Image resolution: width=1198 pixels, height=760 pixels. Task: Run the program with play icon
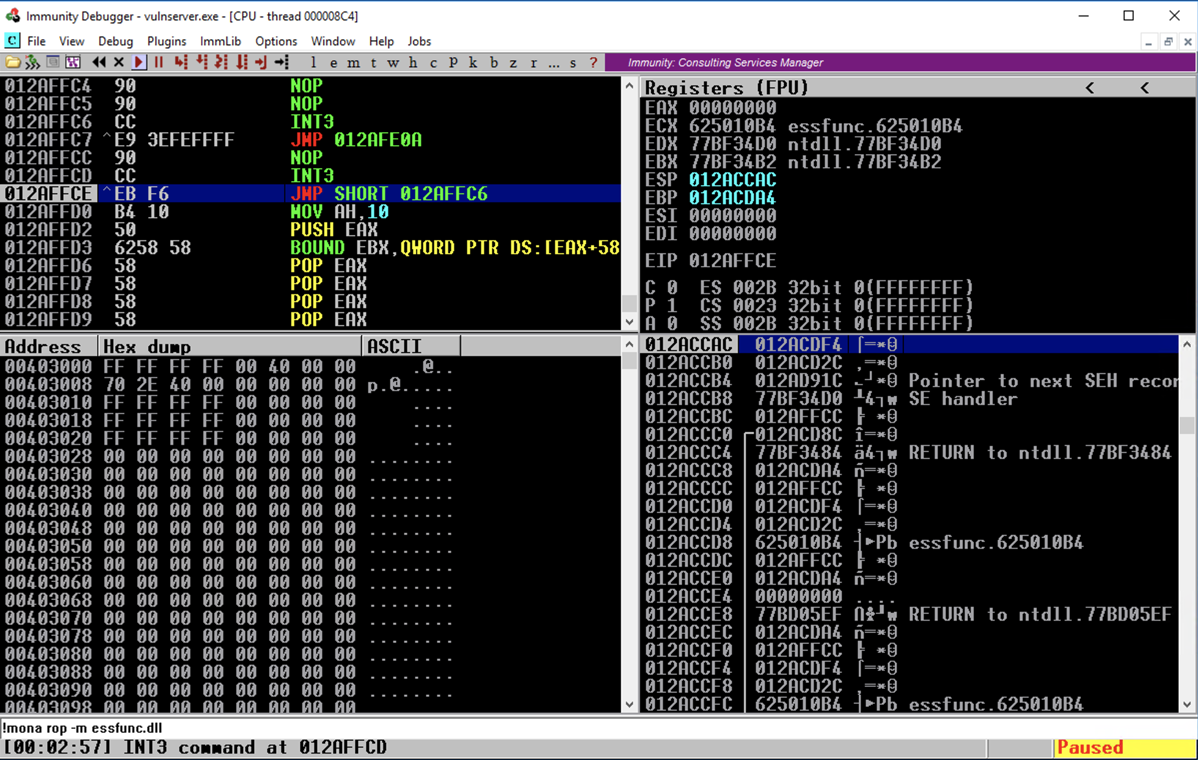tap(139, 63)
